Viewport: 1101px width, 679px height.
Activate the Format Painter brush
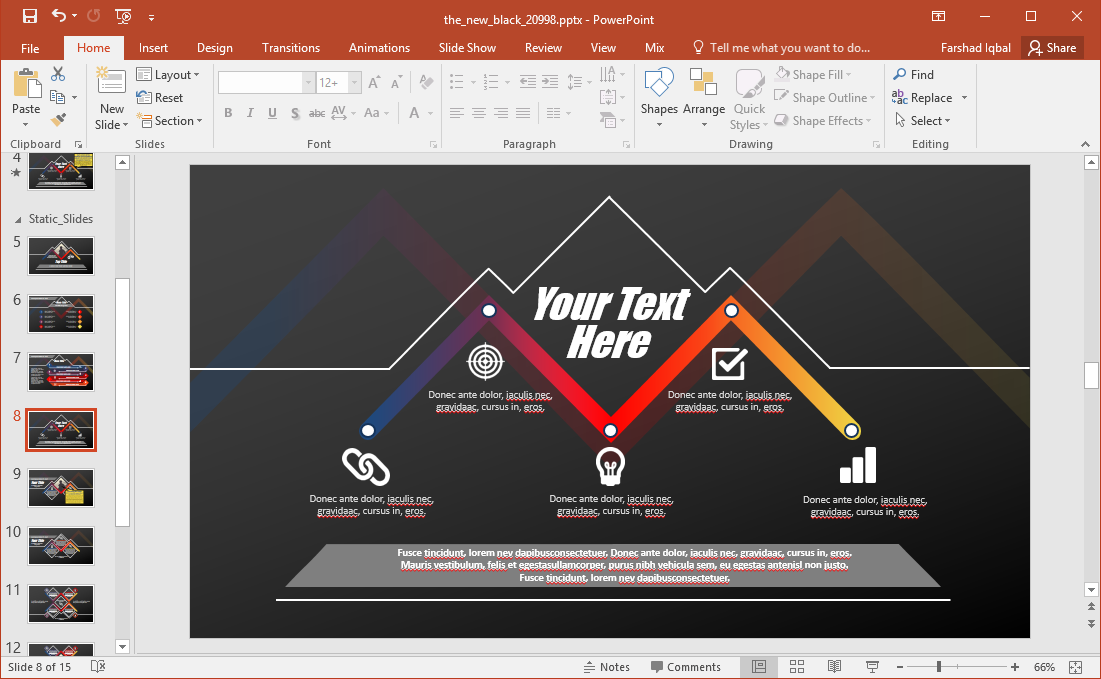[58, 120]
